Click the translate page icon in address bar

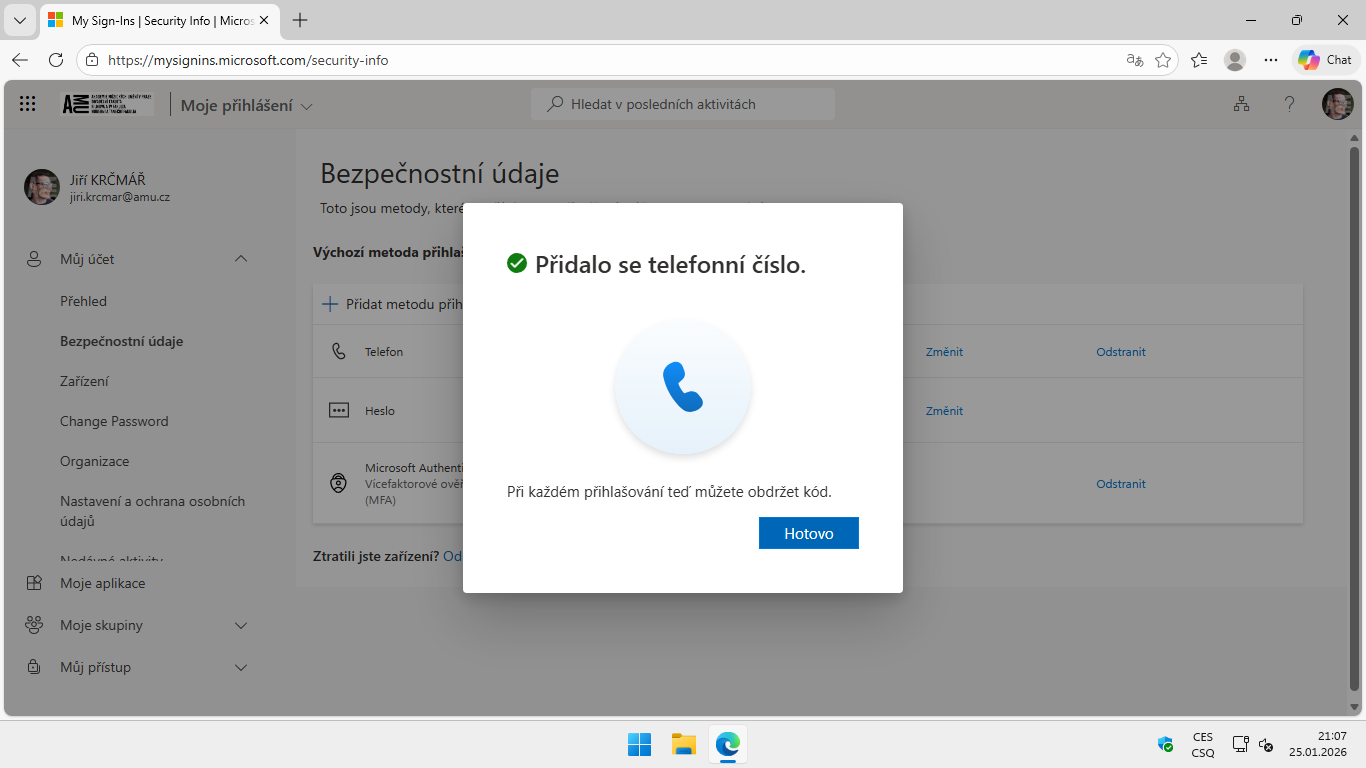click(1133, 60)
